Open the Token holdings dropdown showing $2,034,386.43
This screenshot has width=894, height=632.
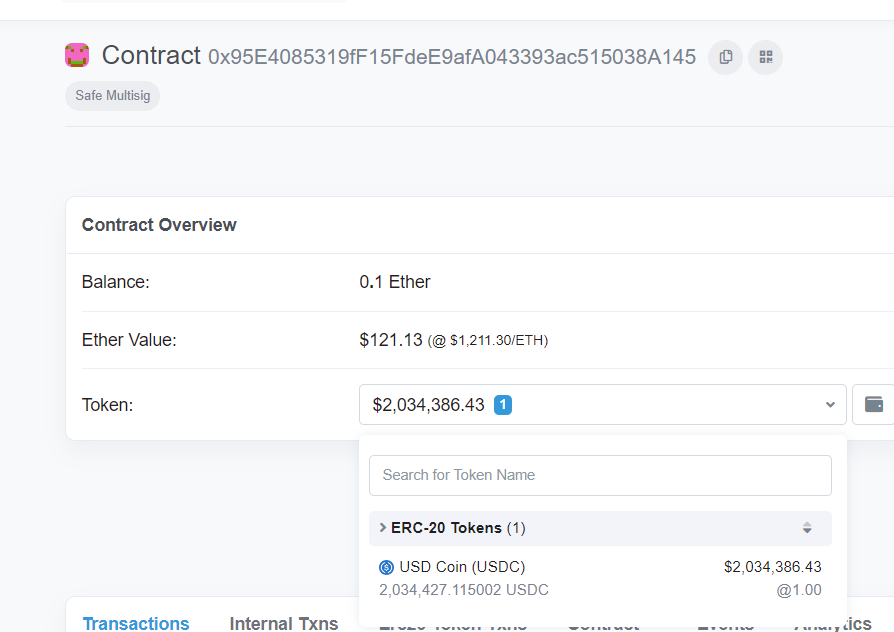600,405
